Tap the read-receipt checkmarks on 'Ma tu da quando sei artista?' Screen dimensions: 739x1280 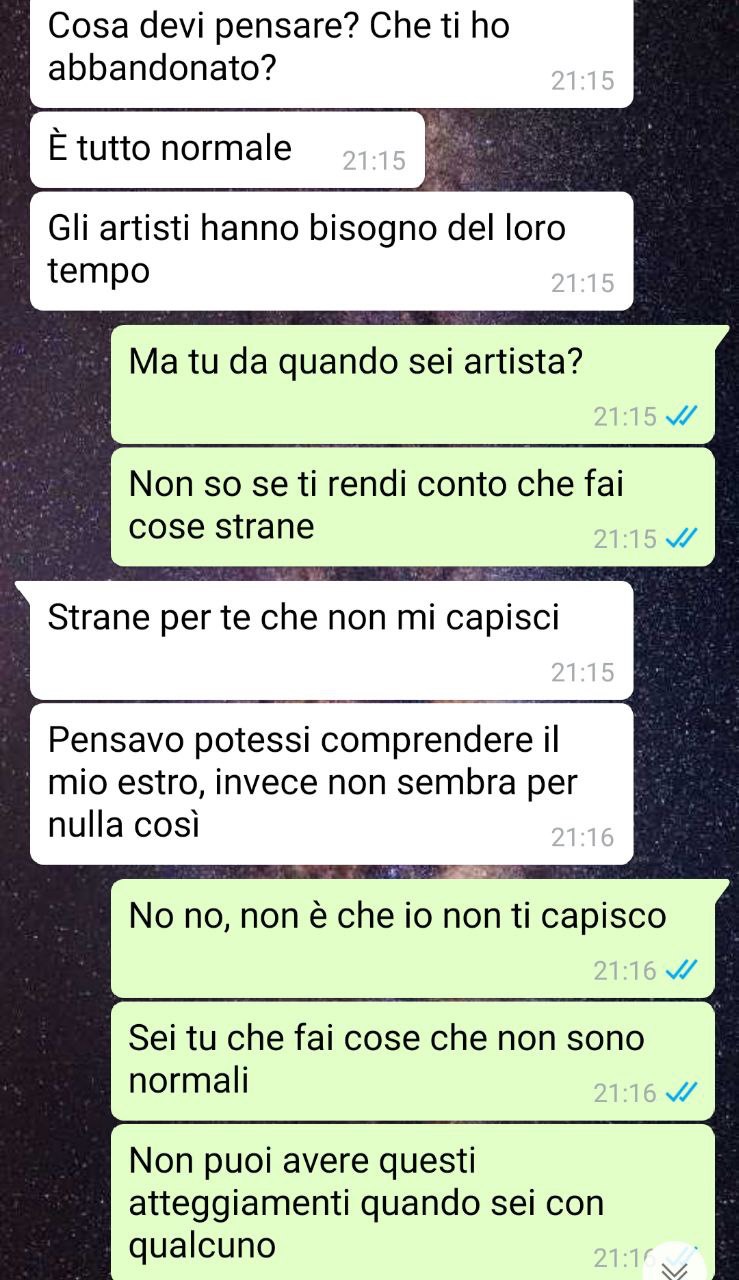(x=679, y=416)
